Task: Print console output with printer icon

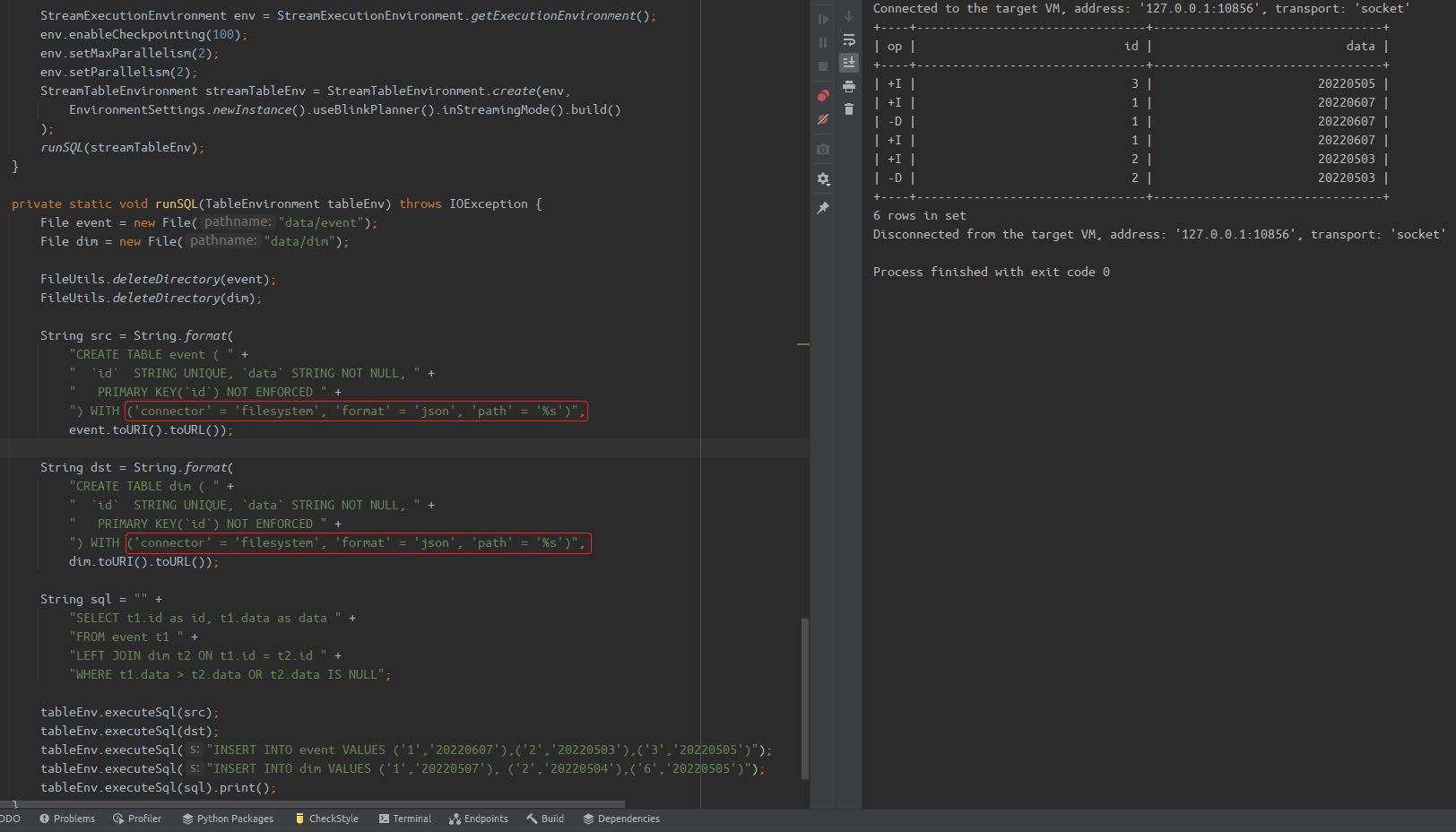Action: tap(849, 86)
